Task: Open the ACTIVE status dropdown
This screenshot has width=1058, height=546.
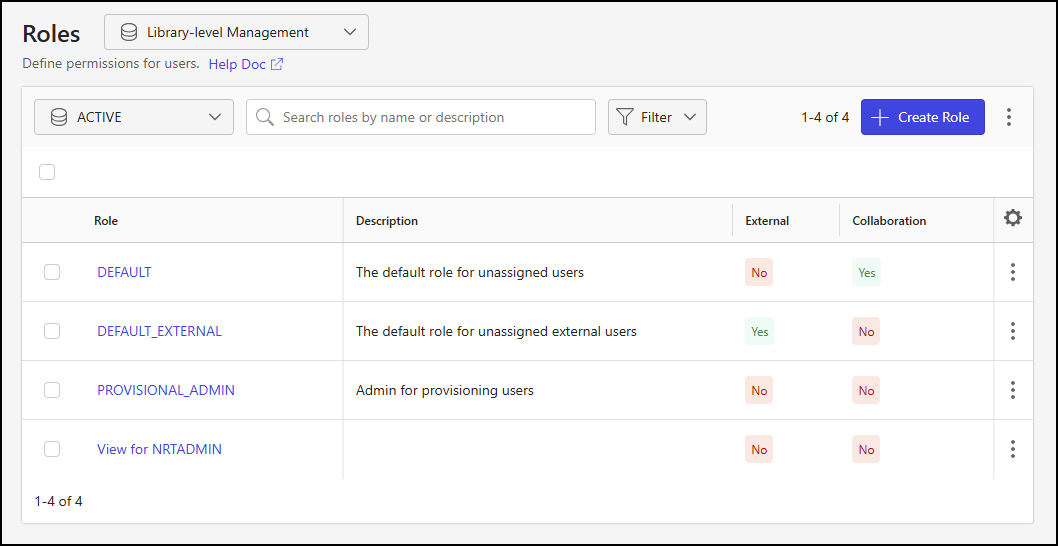Action: coord(134,117)
